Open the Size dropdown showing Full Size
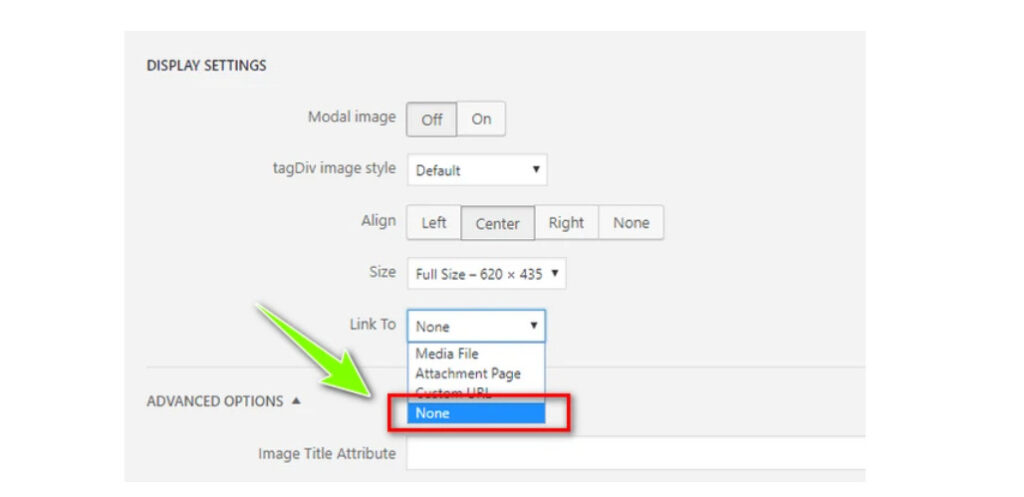Image resolution: width=1024 pixels, height=497 pixels. coord(486,274)
